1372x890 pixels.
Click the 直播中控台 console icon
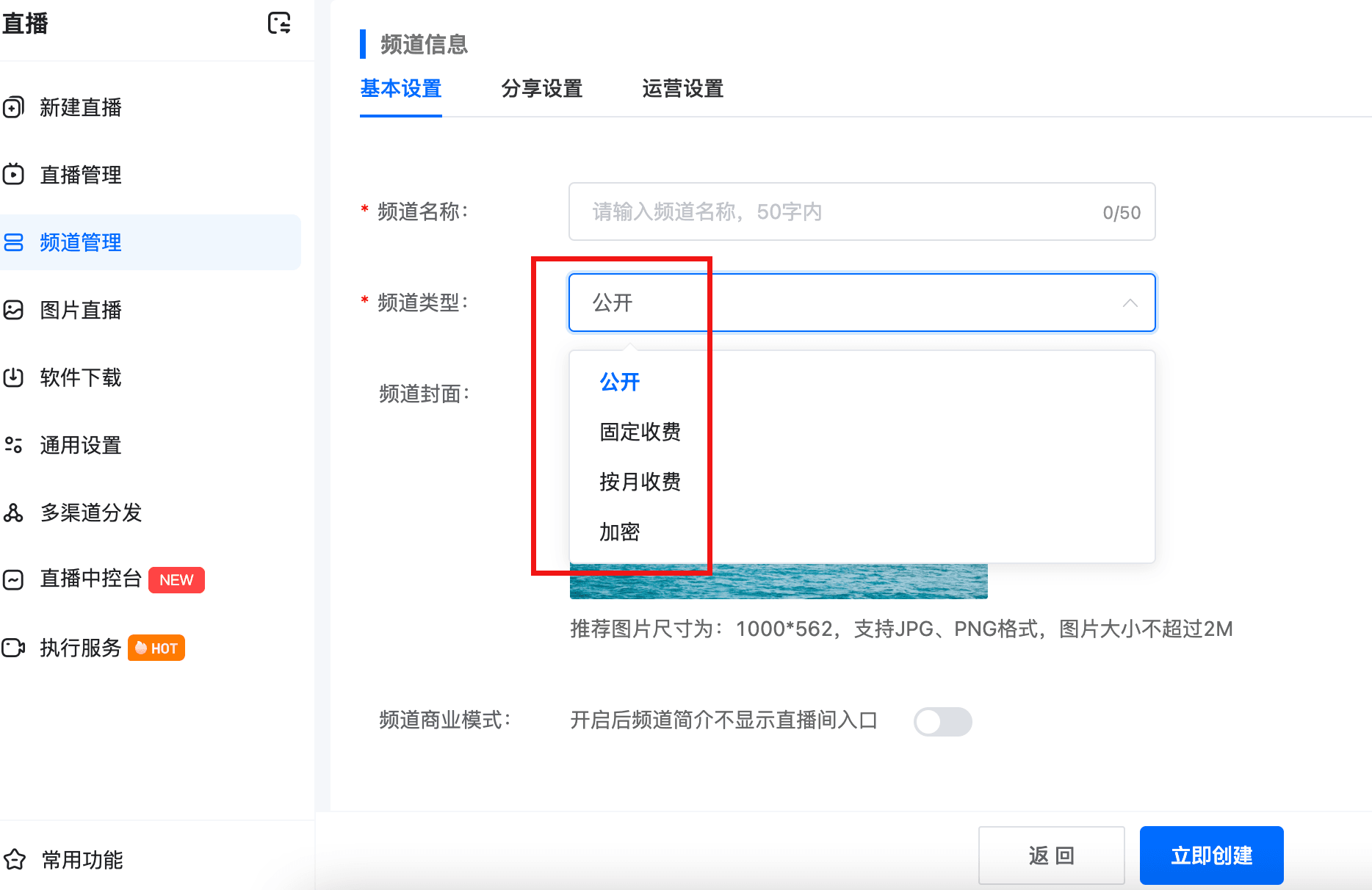(13, 579)
